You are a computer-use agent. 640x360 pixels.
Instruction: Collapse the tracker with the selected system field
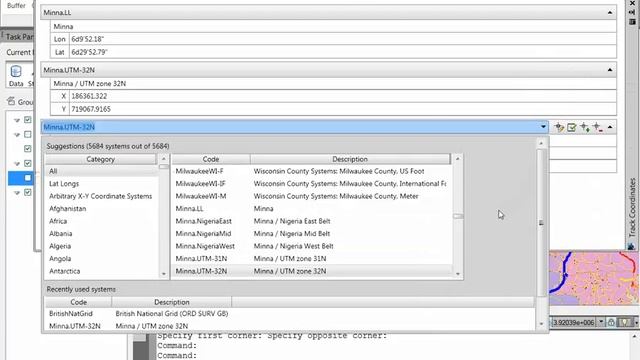(610, 127)
